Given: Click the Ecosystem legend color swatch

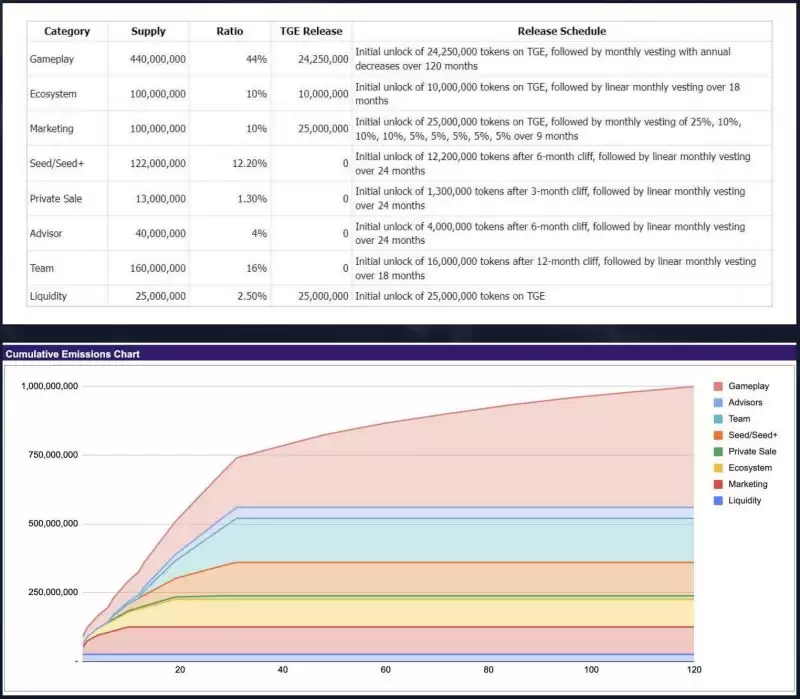Looking at the screenshot, I should 717,468.
